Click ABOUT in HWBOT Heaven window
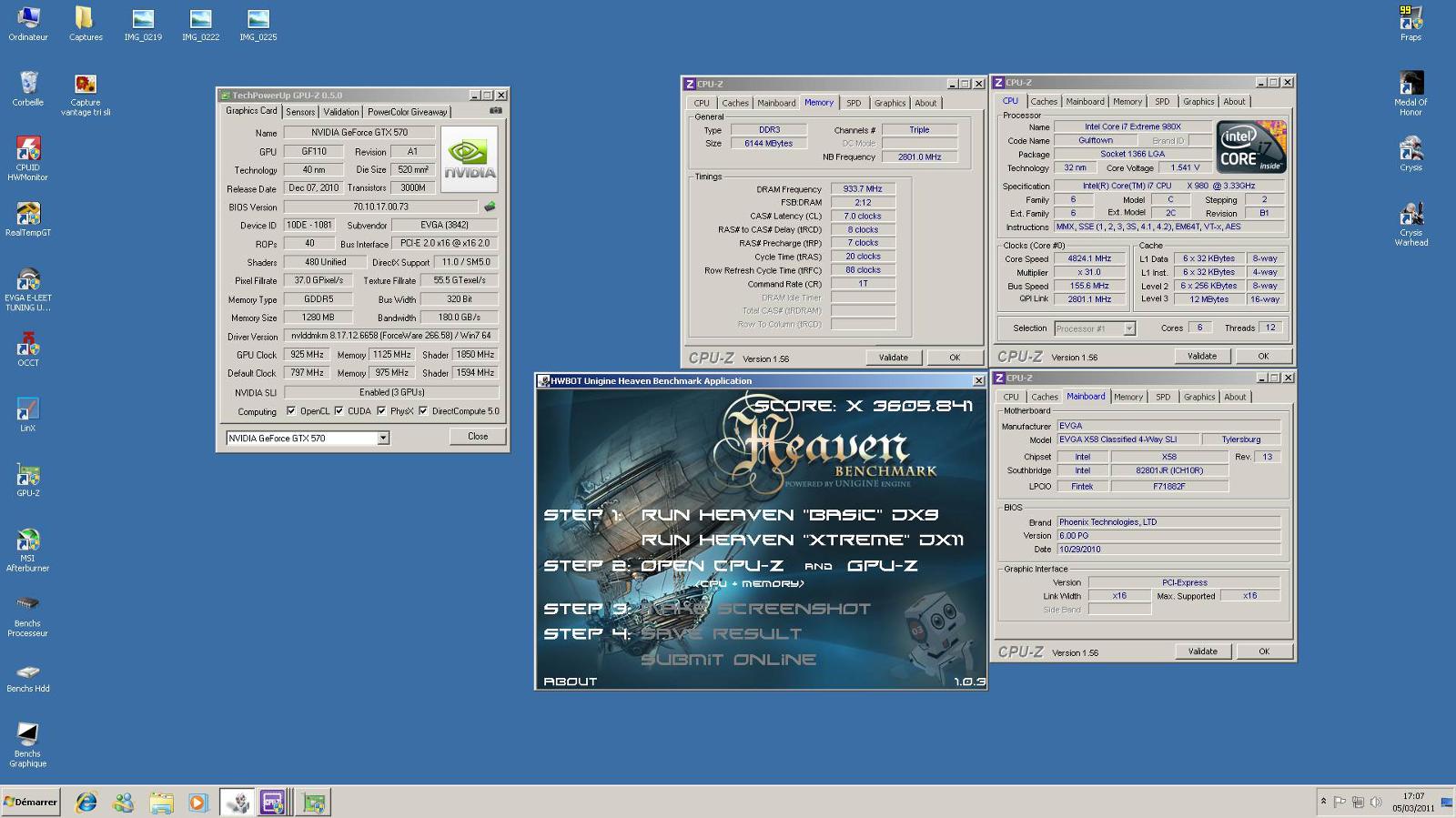 570,682
